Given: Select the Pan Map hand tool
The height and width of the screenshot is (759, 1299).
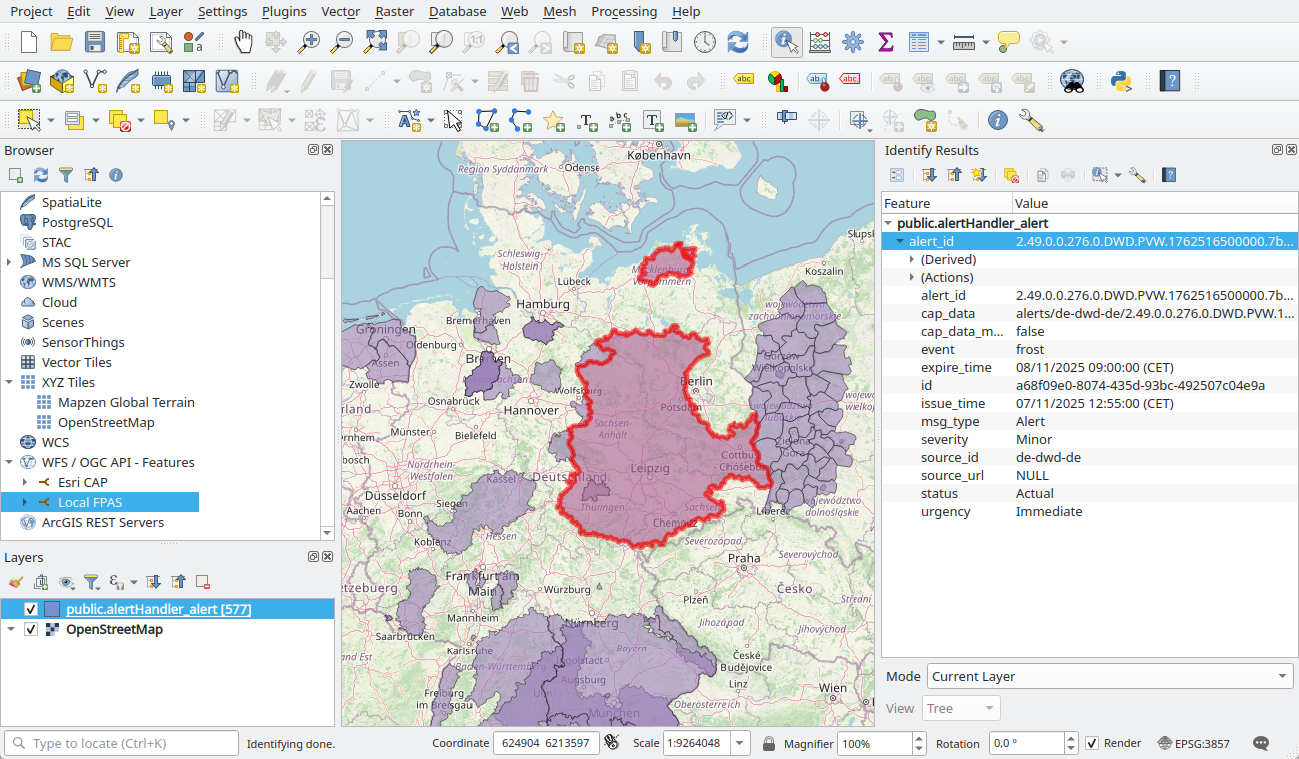Looking at the screenshot, I should coord(243,42).
